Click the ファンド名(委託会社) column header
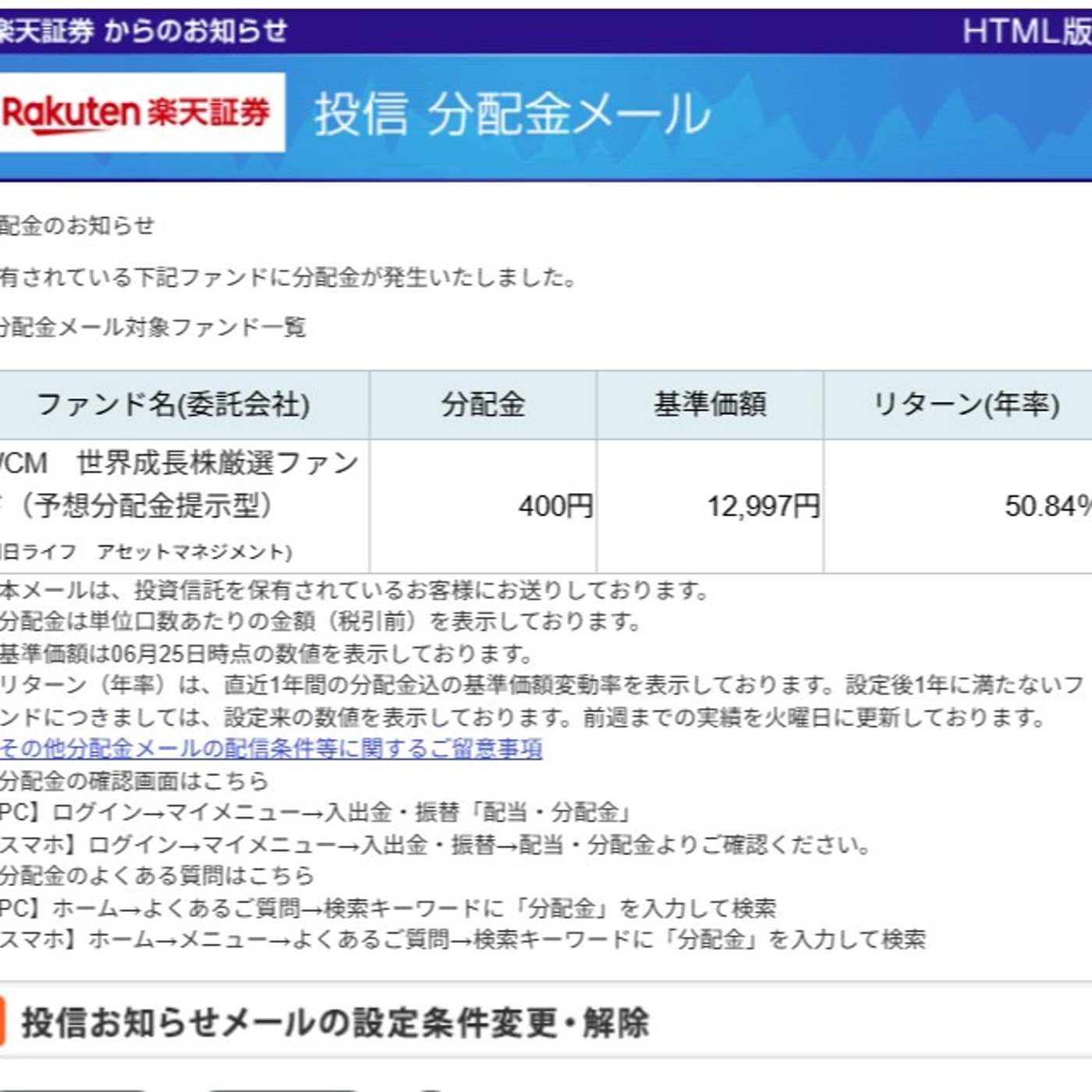 coord(173,404)
